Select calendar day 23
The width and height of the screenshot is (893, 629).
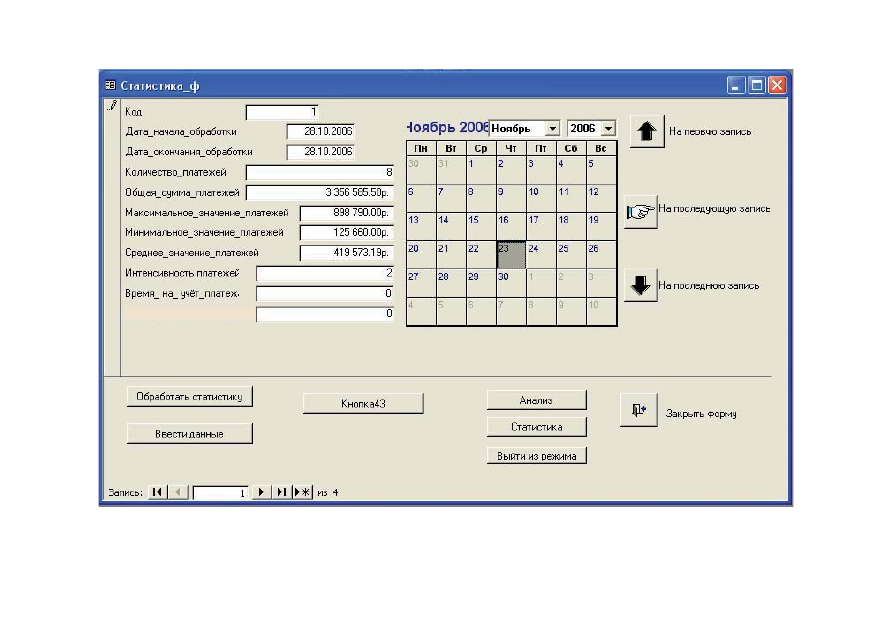(511, 255)
